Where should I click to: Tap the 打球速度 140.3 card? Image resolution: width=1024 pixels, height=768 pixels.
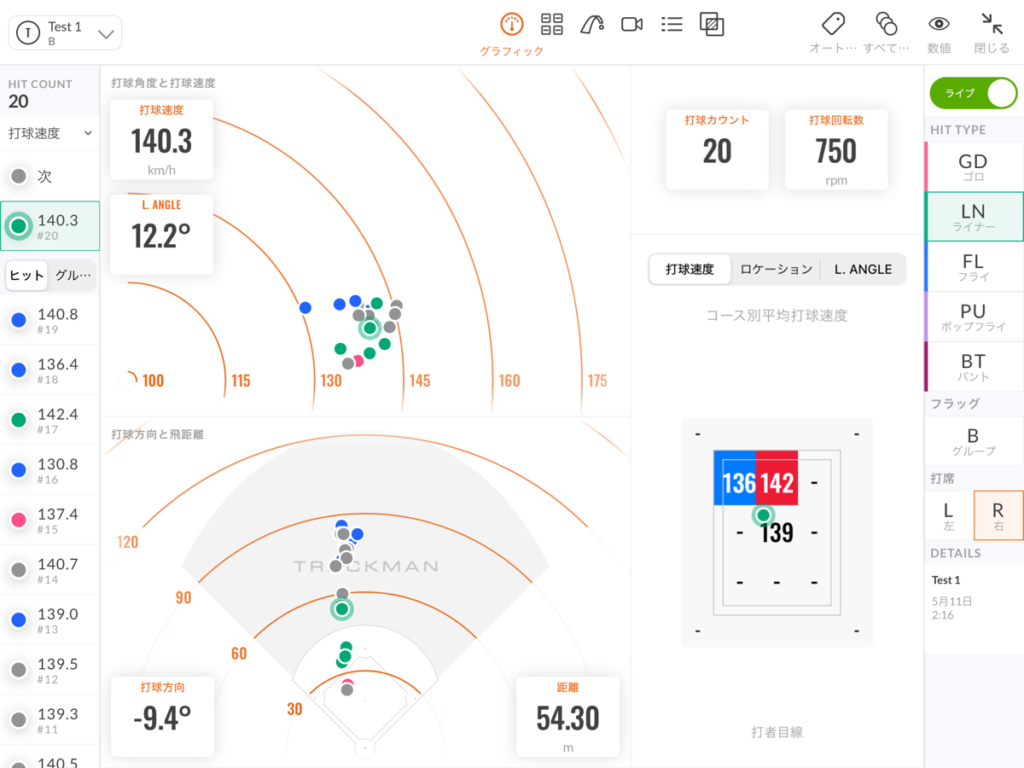161,140
